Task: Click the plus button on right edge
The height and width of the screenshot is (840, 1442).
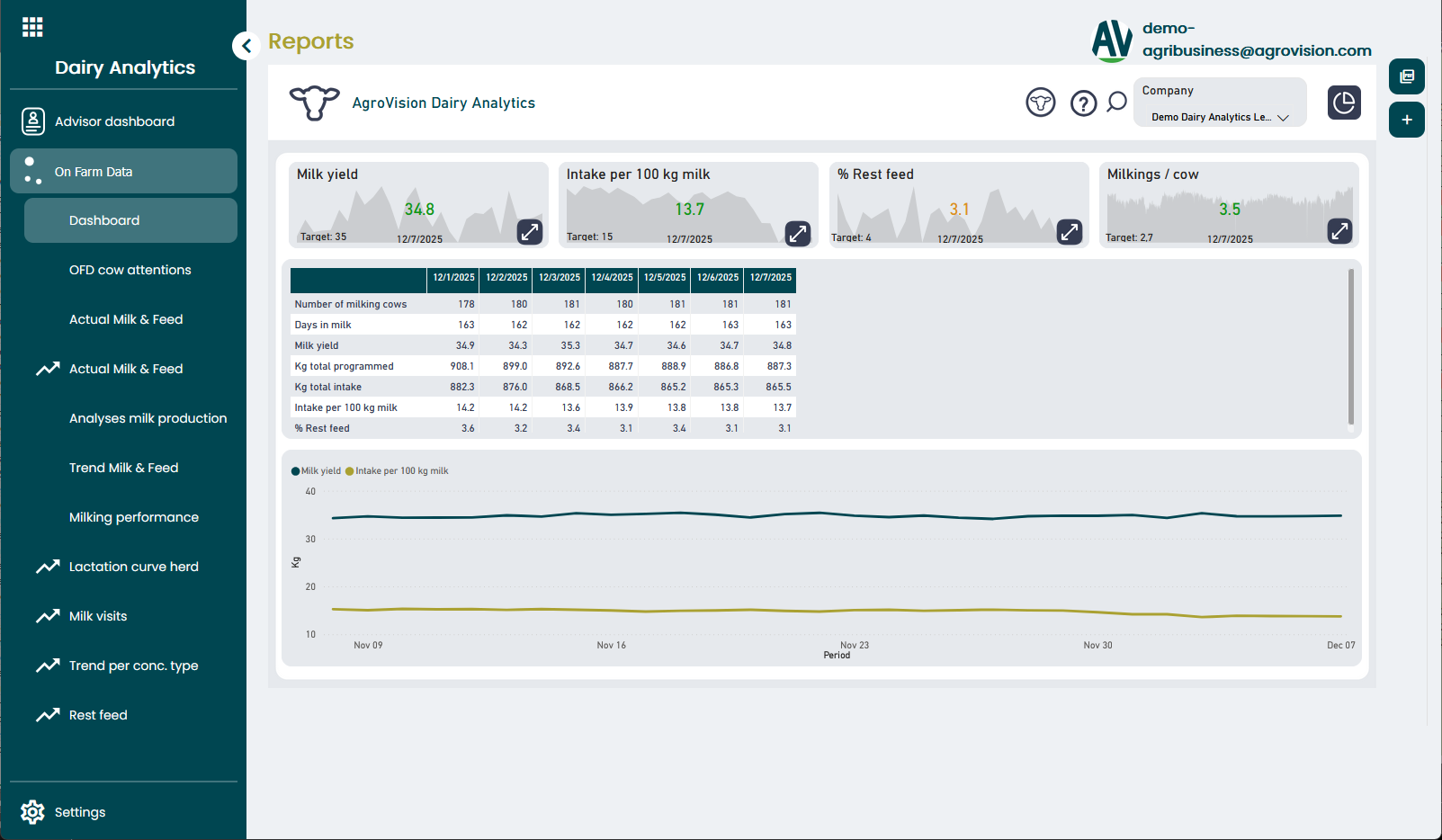Action: coord(1406,120)
